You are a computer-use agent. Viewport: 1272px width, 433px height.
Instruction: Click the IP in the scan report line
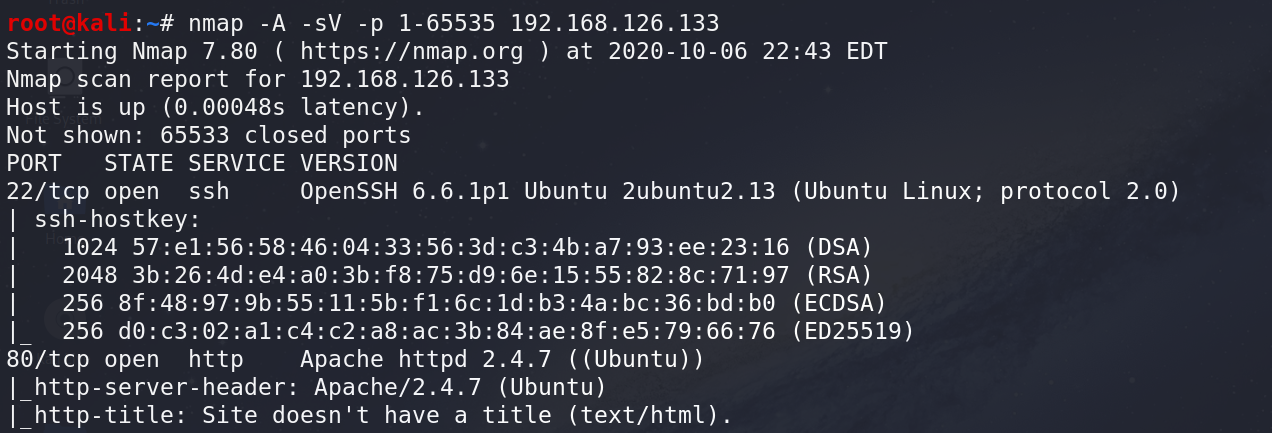(x=404, y=78)
